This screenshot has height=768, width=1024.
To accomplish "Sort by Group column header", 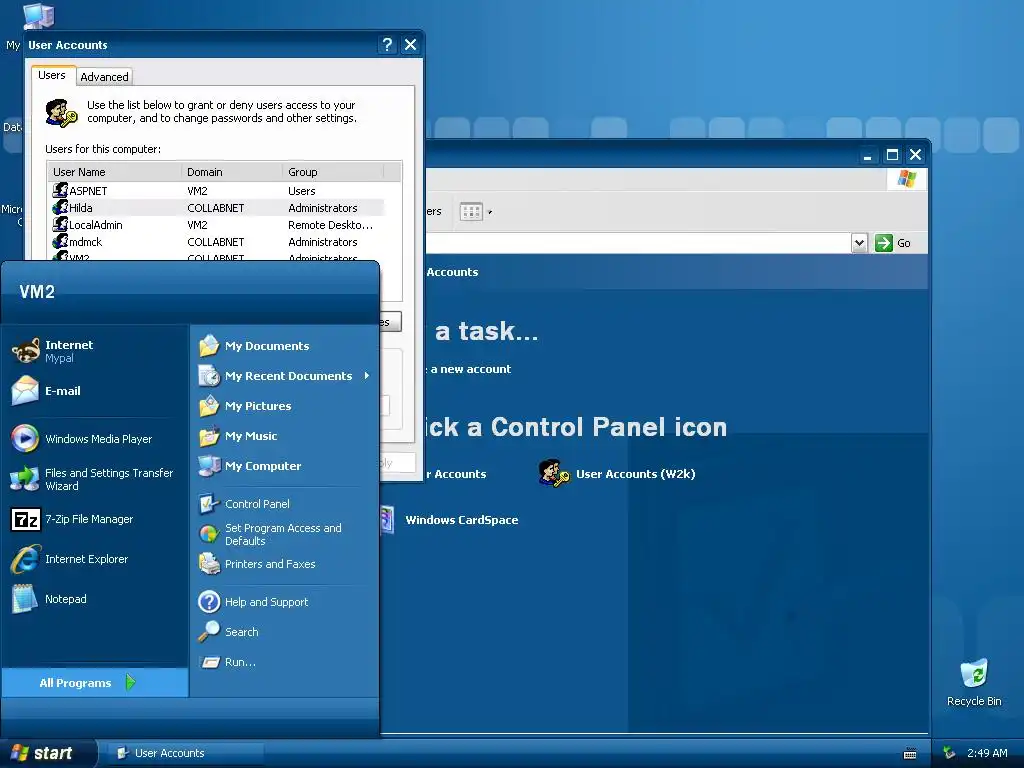I will (333, 172).
